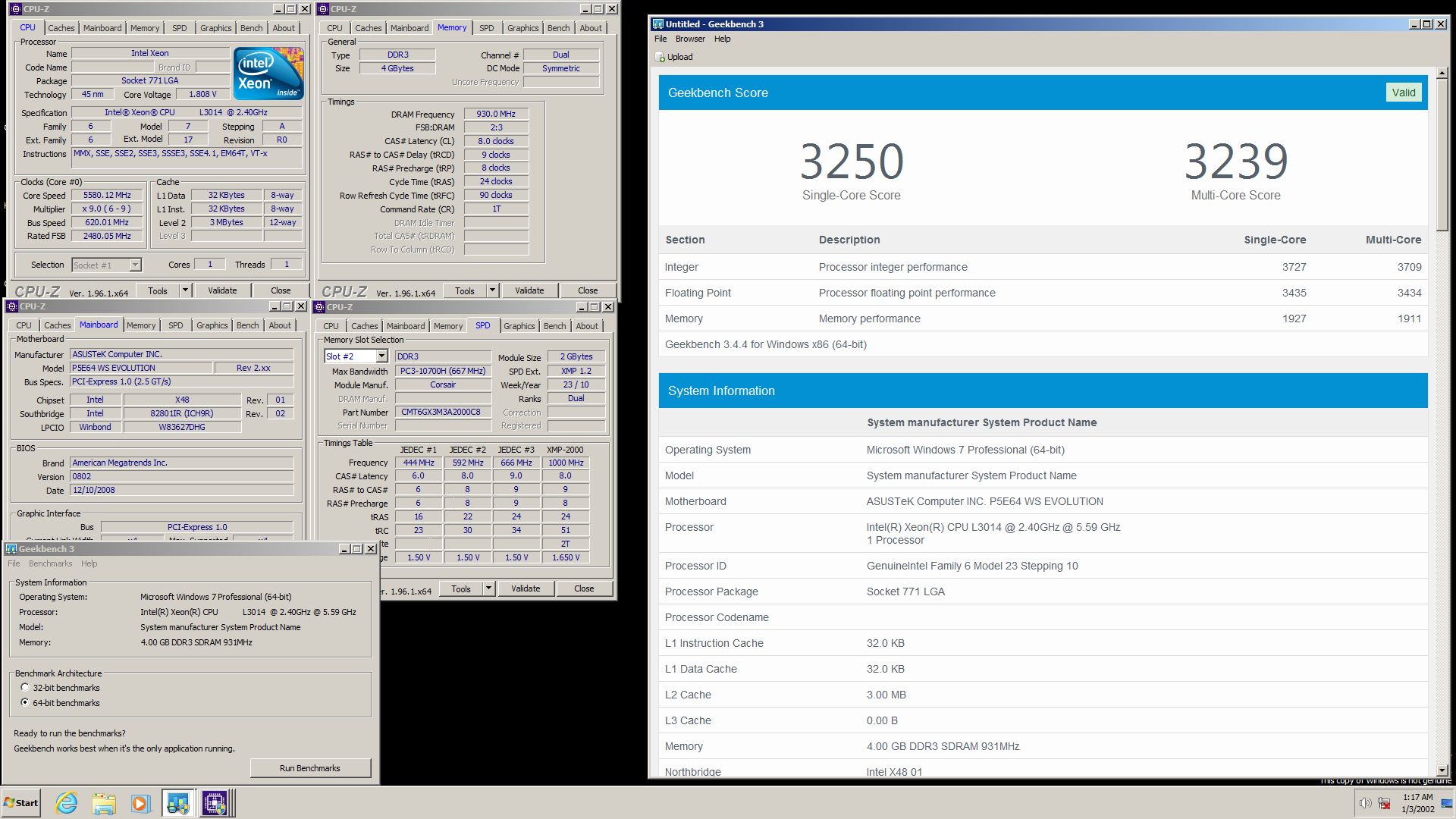The width and height of the screenshot is (1456, 819).
Task: Click Geekbench scrollbar down arrow
Action: pos(1442,770)
